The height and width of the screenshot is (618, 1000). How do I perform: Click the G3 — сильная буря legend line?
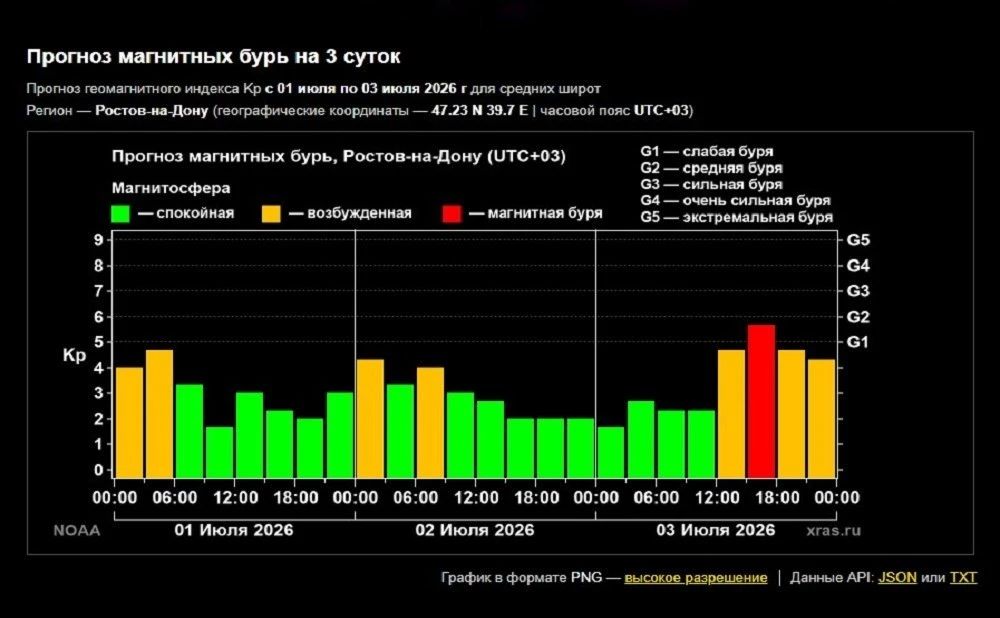pyautogui.click(x=711, y=185)
